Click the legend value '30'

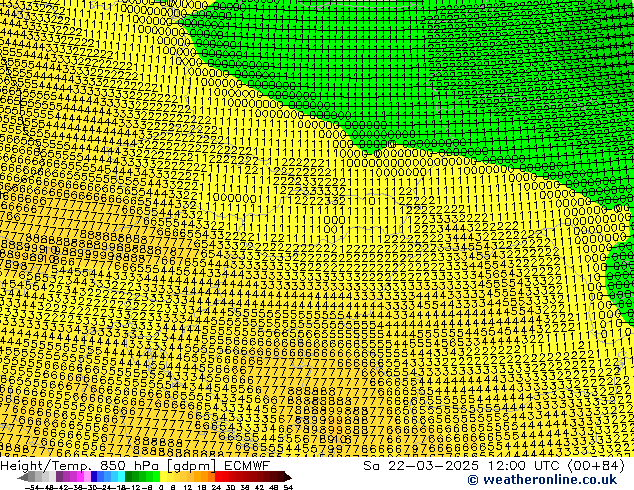230,487
